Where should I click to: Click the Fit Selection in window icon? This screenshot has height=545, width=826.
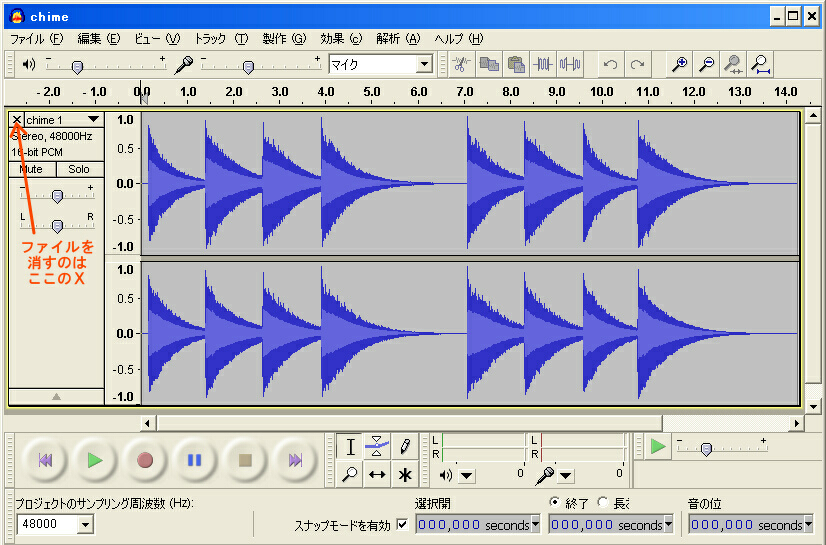733,64
